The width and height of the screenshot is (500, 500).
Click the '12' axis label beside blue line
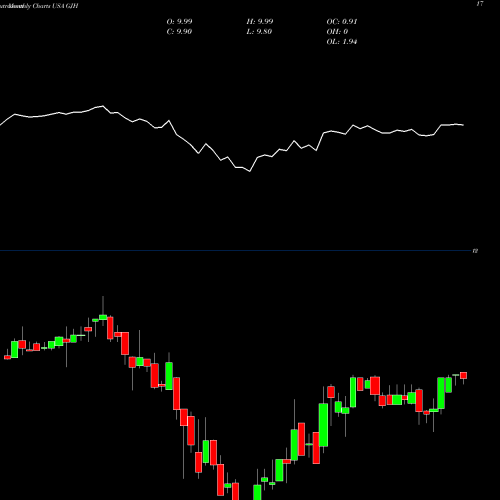(476, 251)
